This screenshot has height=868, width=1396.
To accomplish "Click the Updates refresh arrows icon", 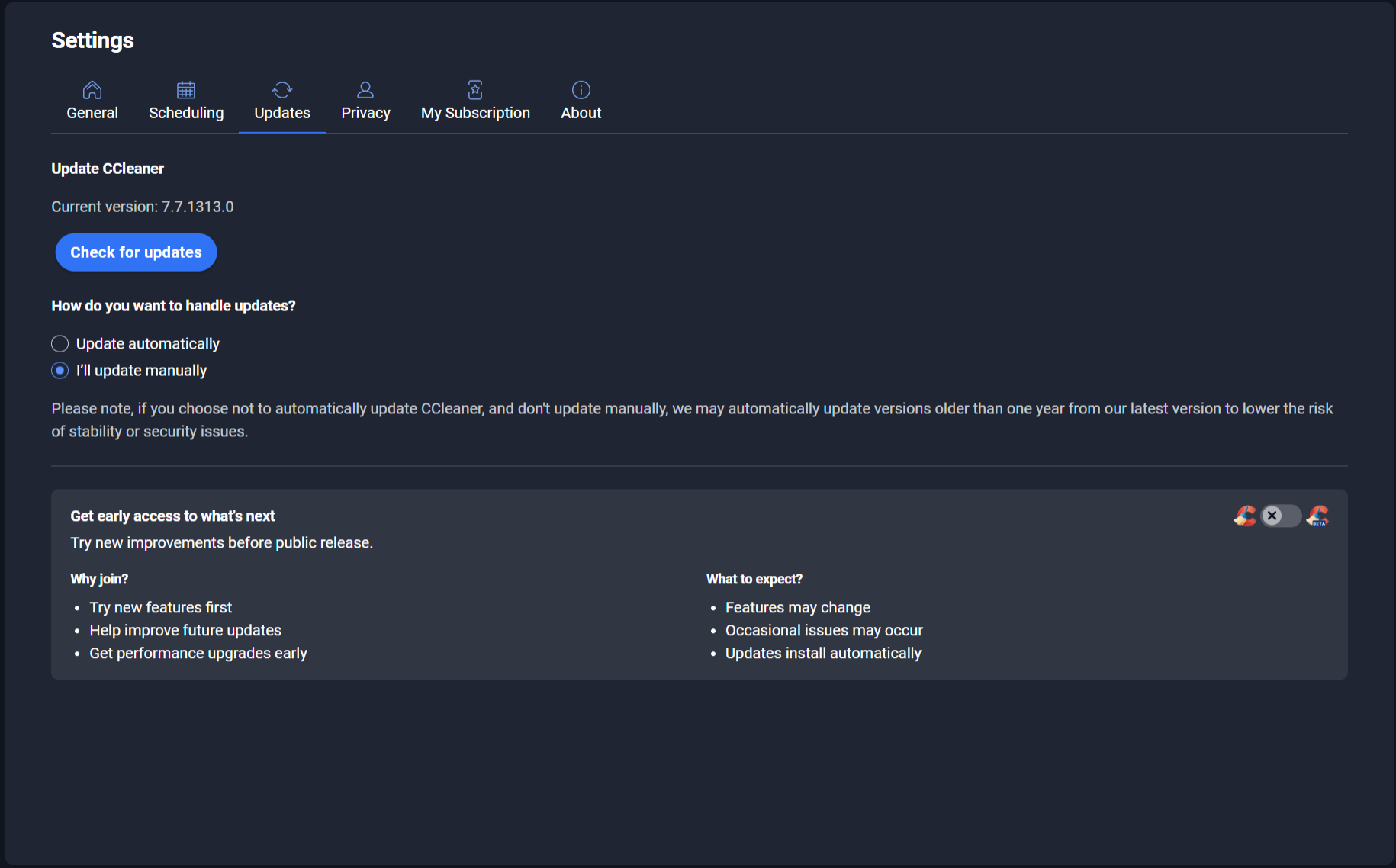I will tap(282, 90).
